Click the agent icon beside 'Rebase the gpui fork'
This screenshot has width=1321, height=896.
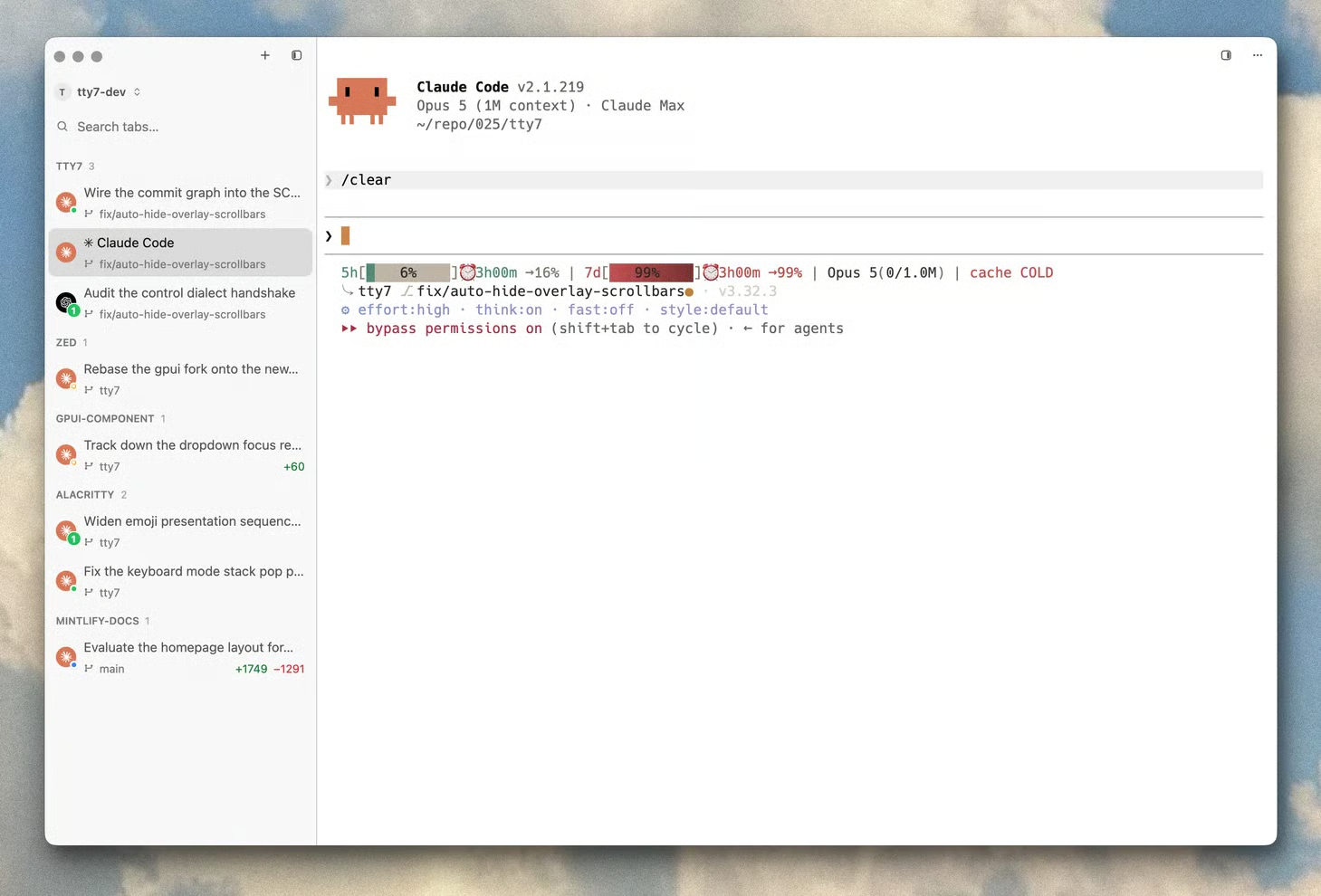point(66,378)
